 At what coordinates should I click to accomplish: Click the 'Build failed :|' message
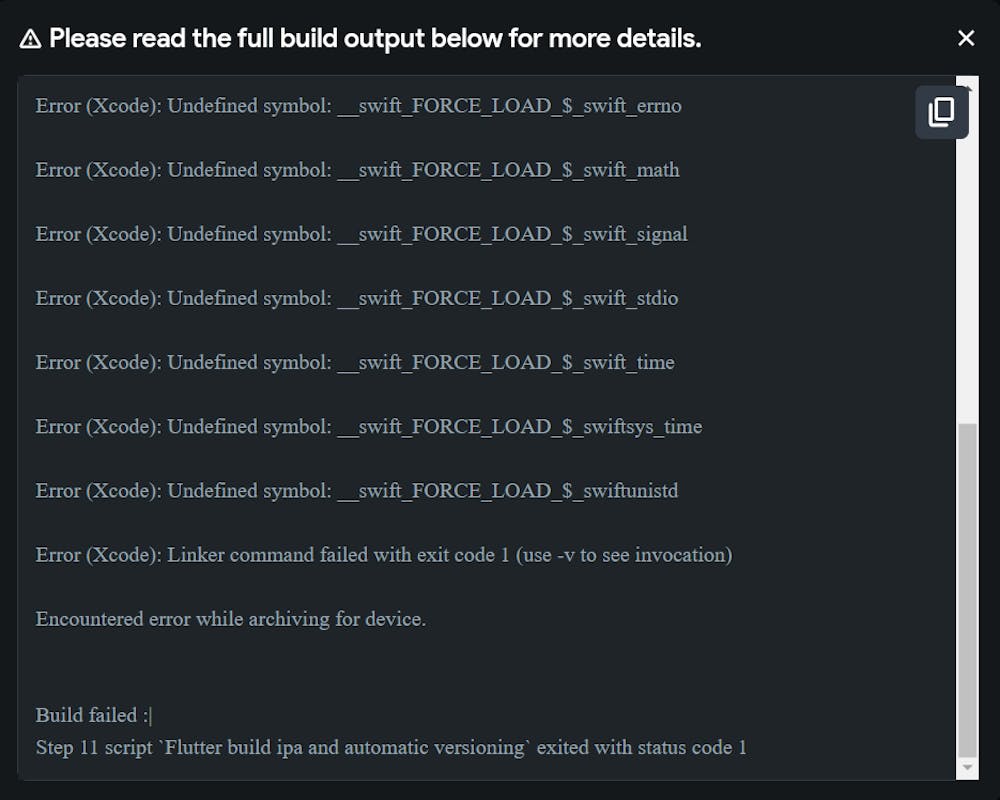(x=93, y=715)
